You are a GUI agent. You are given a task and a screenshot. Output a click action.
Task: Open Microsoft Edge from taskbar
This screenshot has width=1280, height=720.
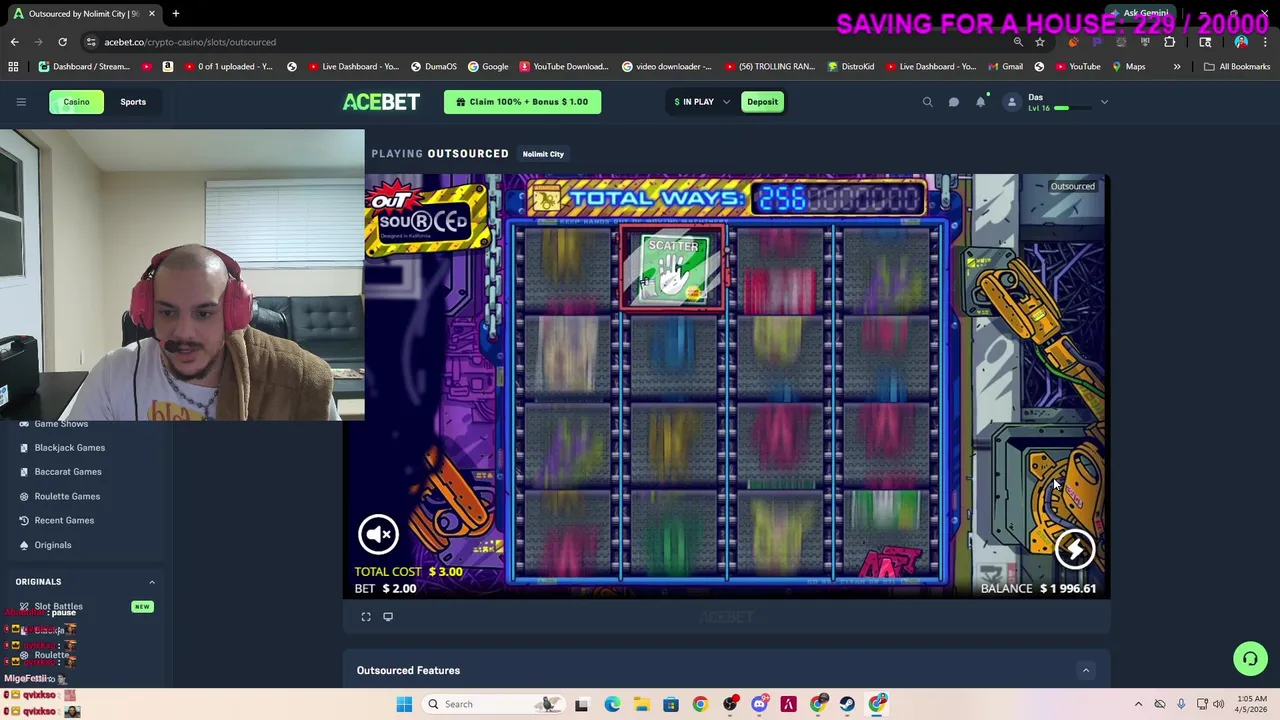(612, 704)
